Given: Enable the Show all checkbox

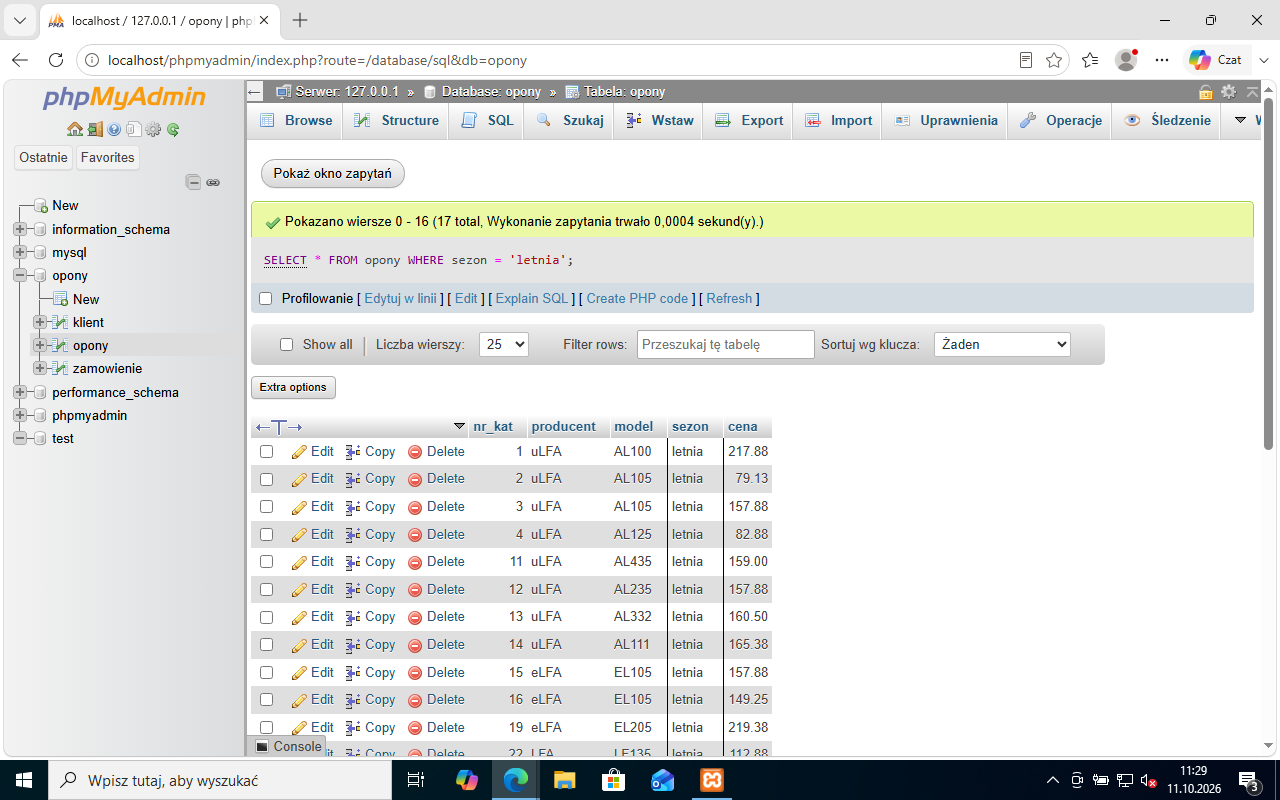Looking at the screenshot, I should click(x=287, y=344).
